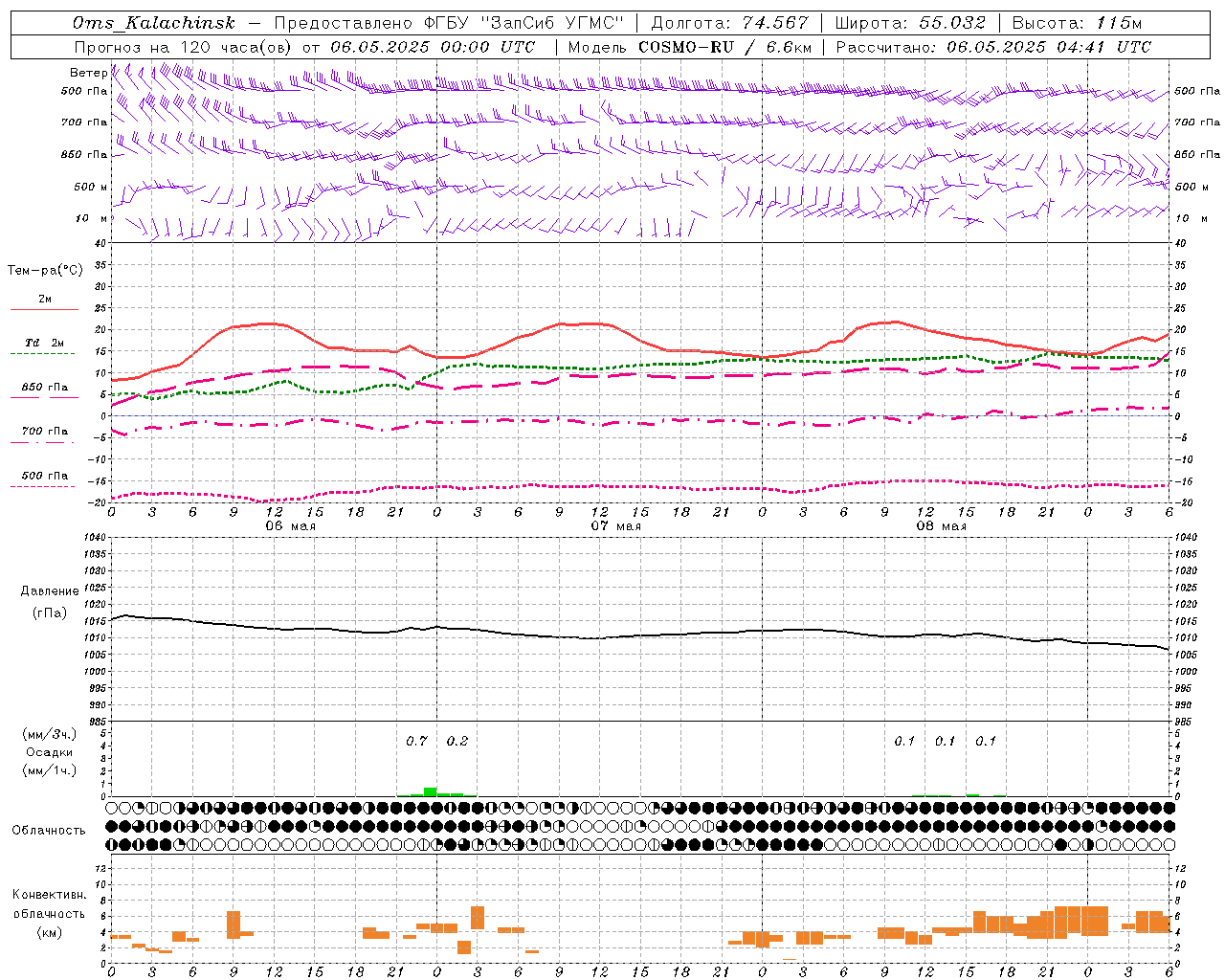Click the Облачность panel label
Image resolution: width=1225 pixels, height=980 pixels.
(48, 830)
